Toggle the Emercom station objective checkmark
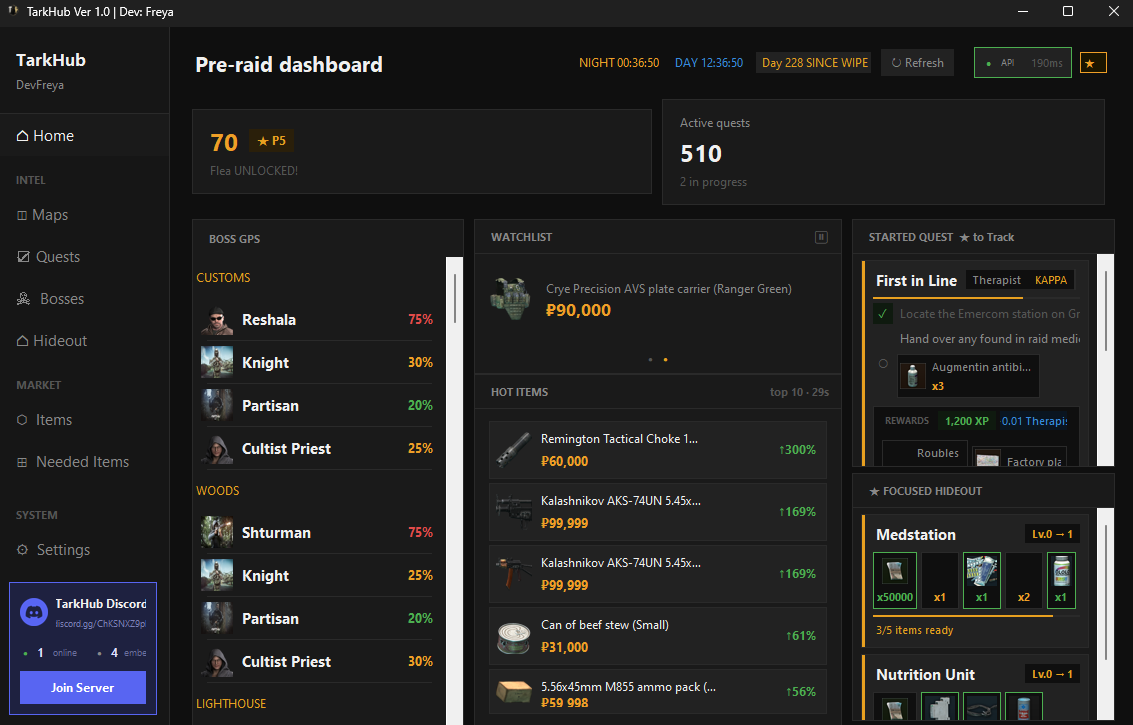 coord(882,314)
